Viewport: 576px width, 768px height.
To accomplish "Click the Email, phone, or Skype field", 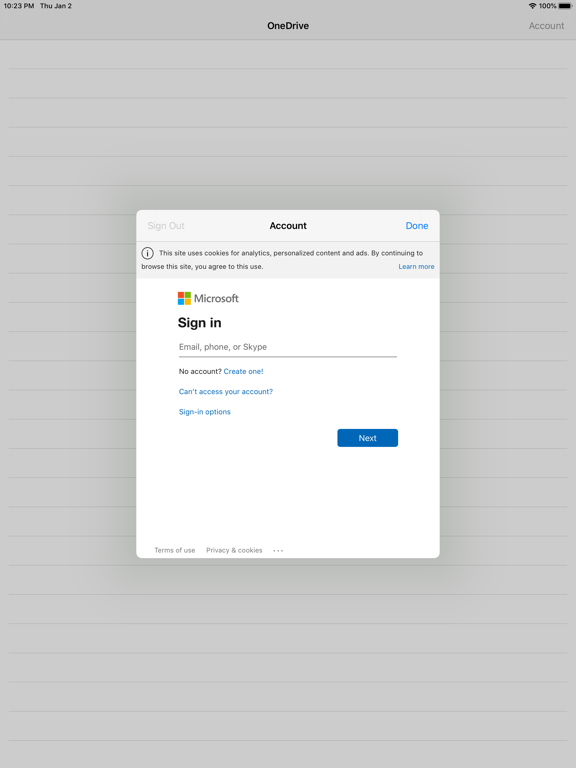I will click(288, 347).
